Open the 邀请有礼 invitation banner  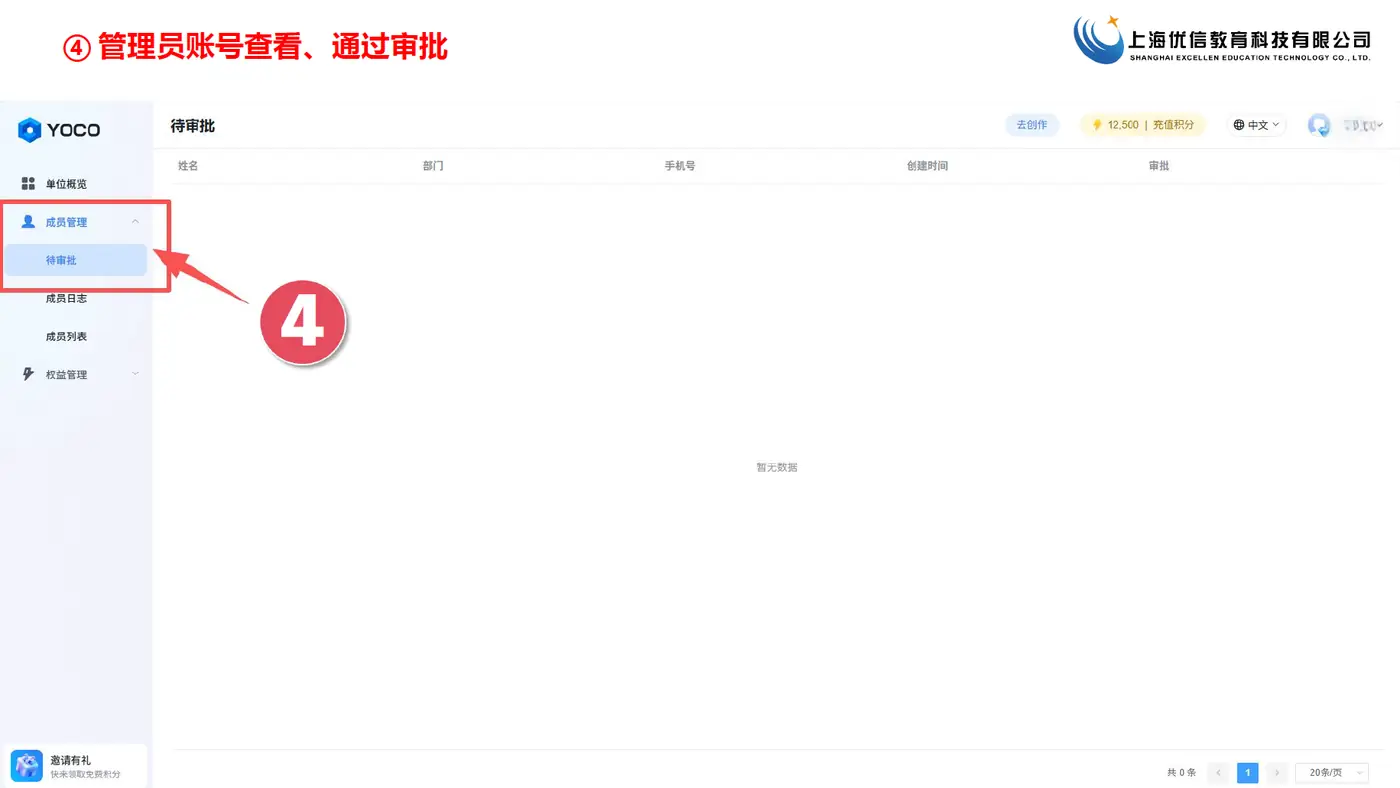(x=76, y=766)
